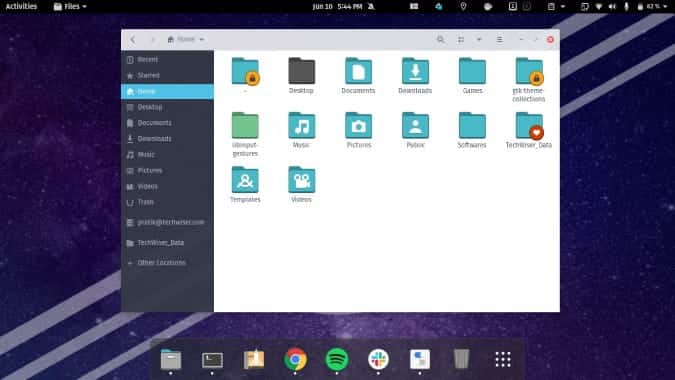This screenshot has width=675, height=380.
Task: Launch Spotify from the dock
Action: [337, 359]
